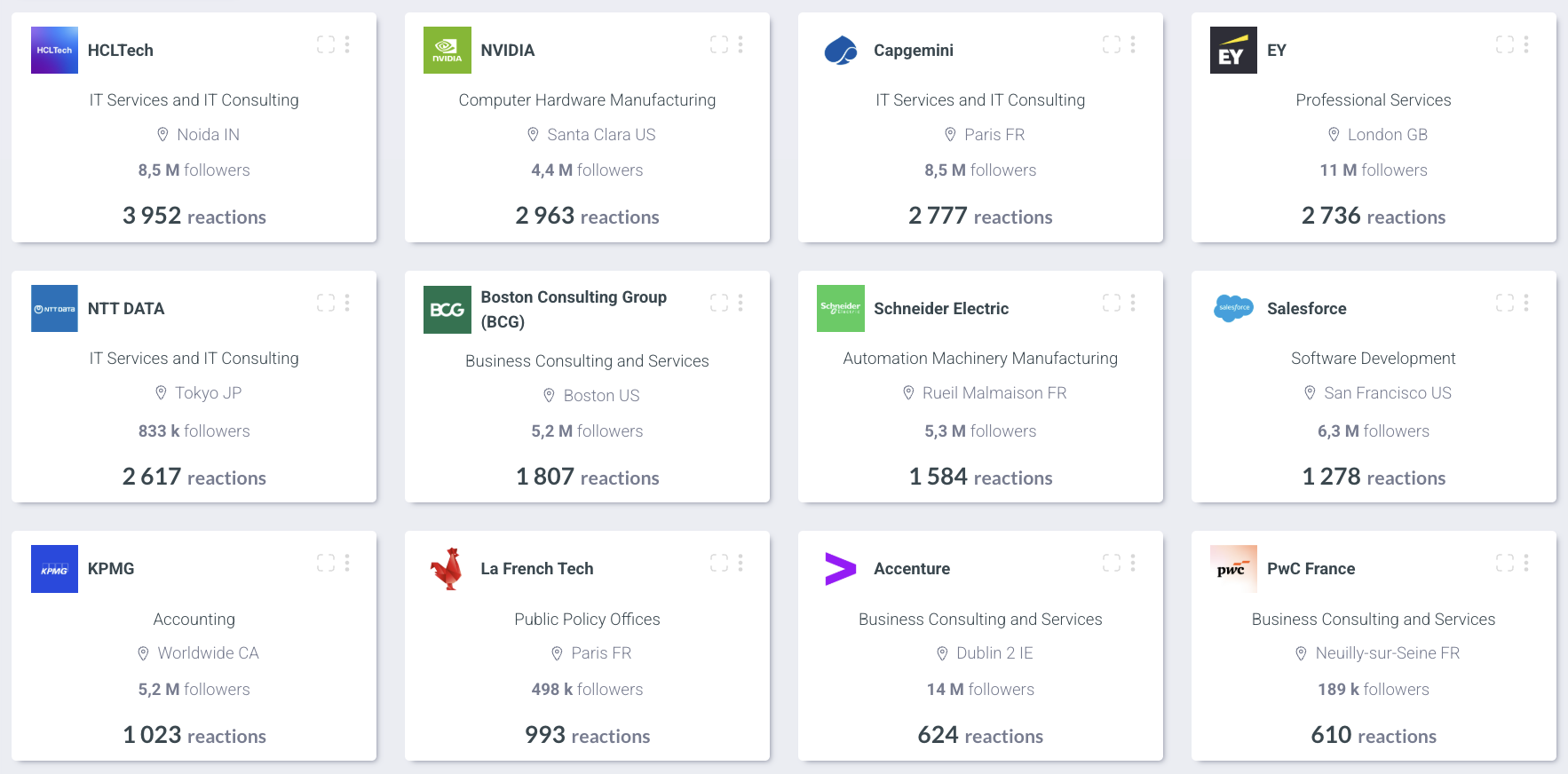
Task: Open the Capgemini card three-dot menu
Action: 1133,44
